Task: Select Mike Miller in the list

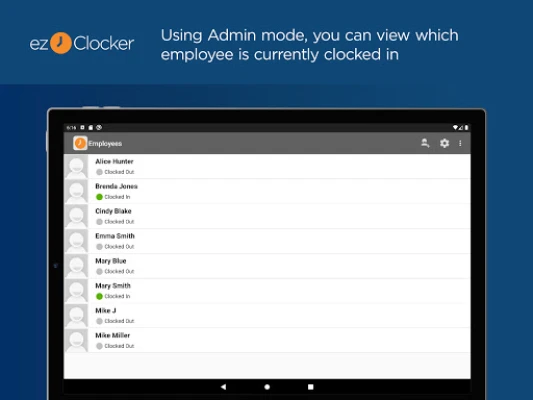Action: click(x=267, y=340)
